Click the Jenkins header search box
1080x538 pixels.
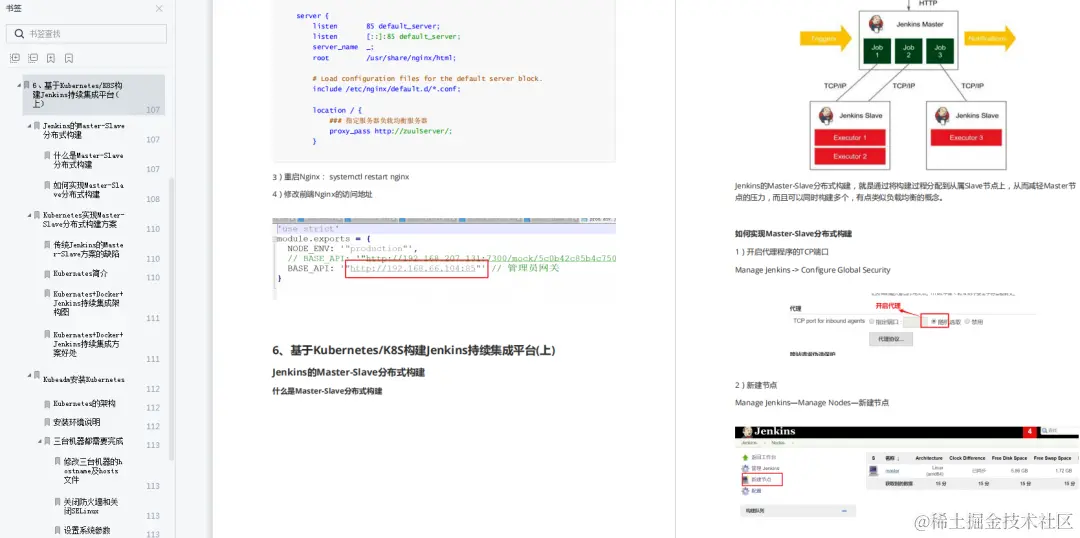pyautogui.click(x=1059, y=432)
